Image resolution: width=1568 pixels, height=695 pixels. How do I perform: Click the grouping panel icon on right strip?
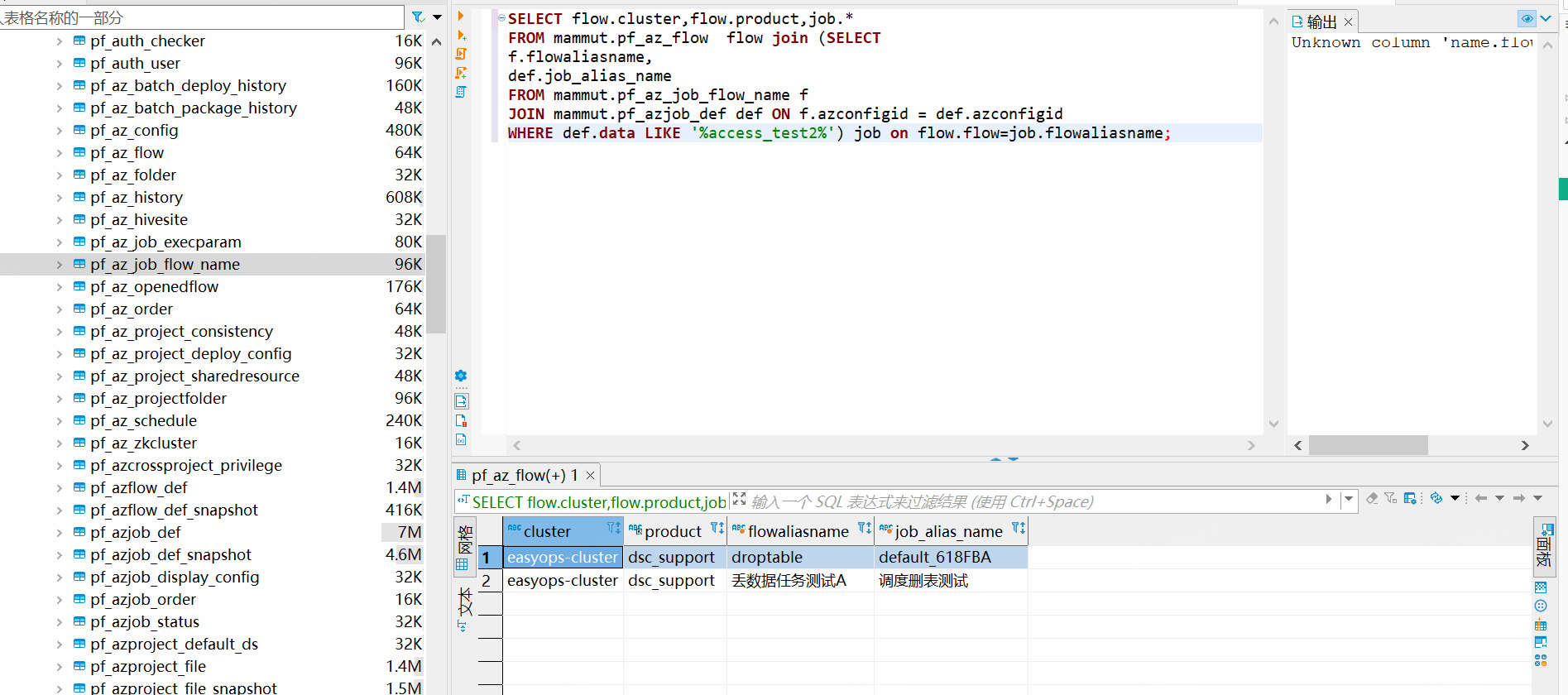(x=1541, y=624)
